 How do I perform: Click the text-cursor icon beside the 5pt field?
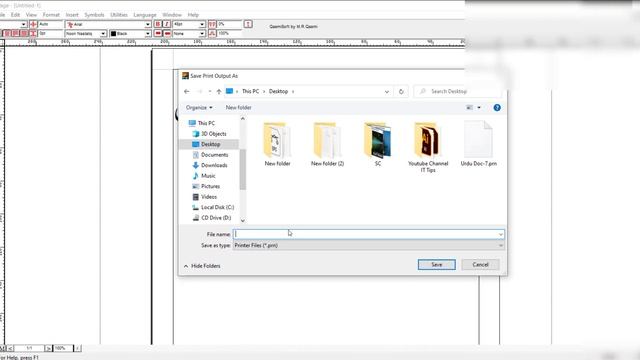pos(33,33)
